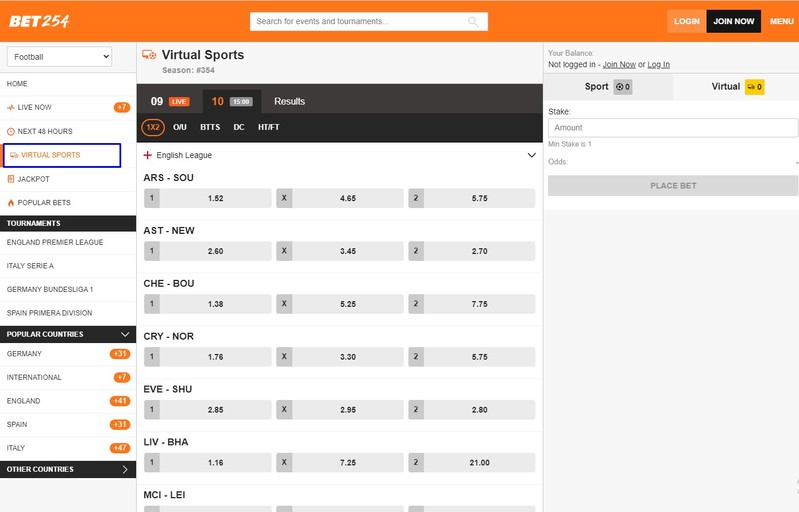799x512 pixels.
Task: Click the Sport betslip count badge
Action: [x=623, y=87]
